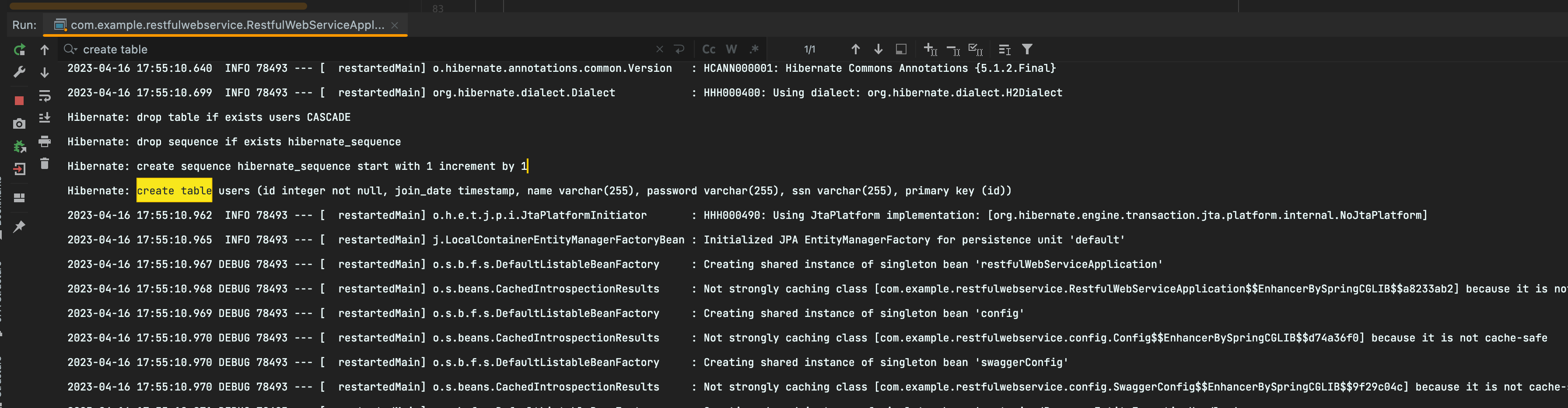Click the red arrow exit icon

click(20, 169)
